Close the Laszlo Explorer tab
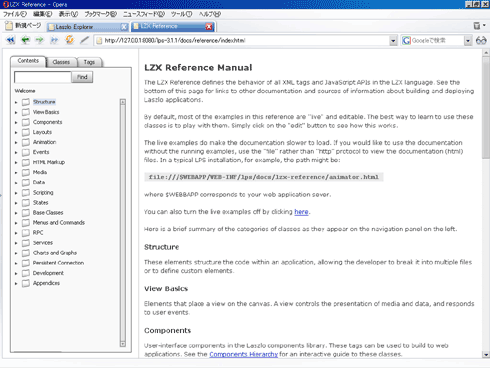This screenshot has height=368, width=490. pos(124,27)
